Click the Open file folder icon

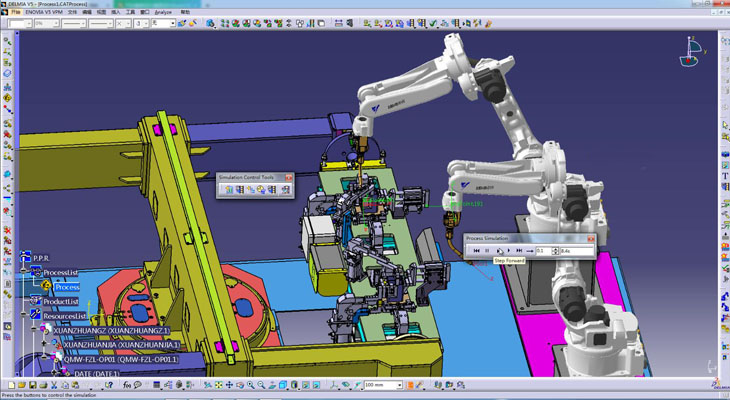coord(21,385)
